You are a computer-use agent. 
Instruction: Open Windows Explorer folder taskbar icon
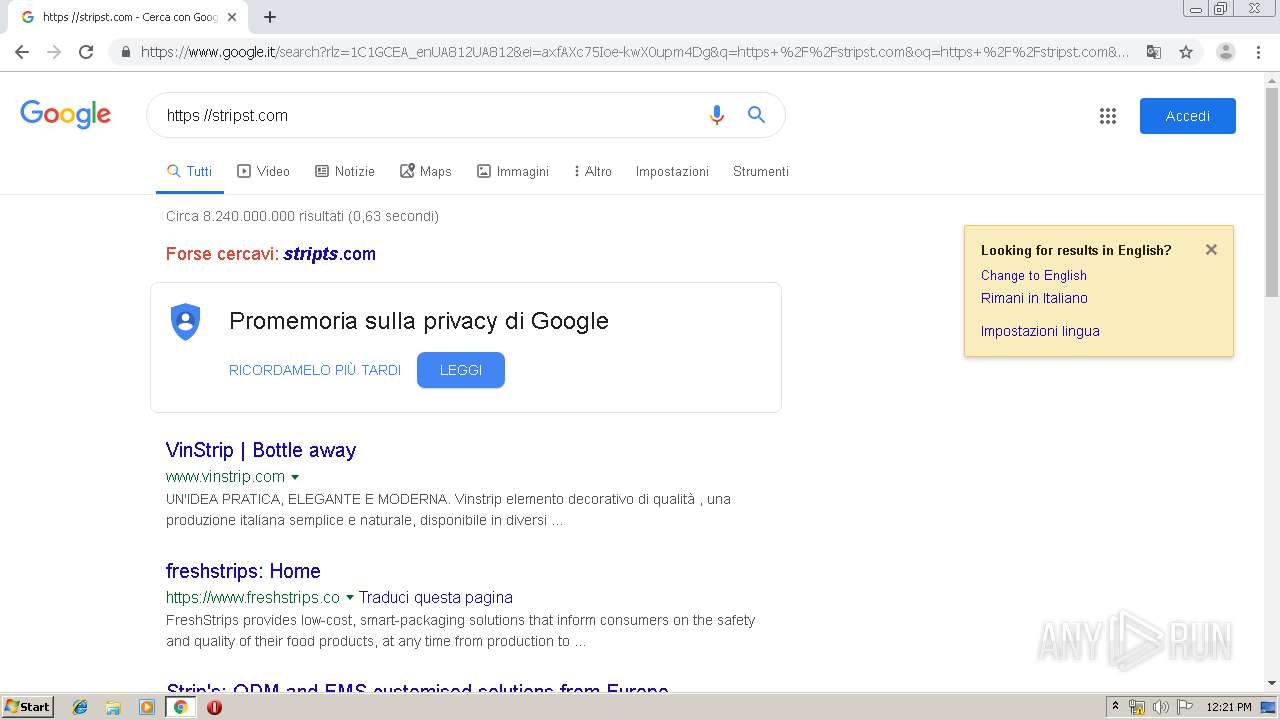pyautogui.click(x=113, y=707)
